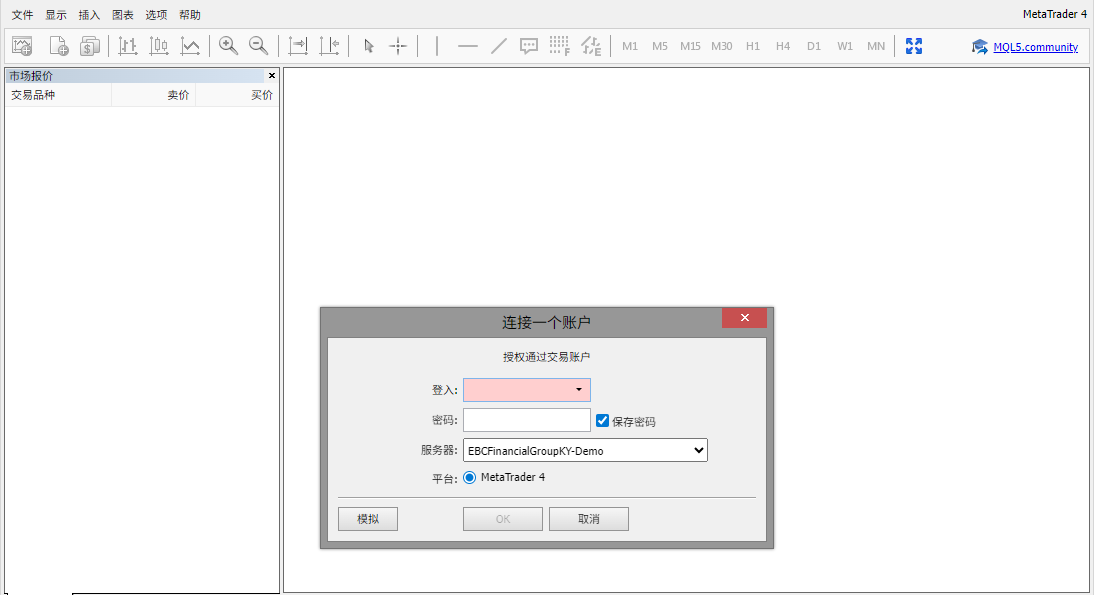
Task: Open the new order dollar icon
Action: click(x=89, y=46)
